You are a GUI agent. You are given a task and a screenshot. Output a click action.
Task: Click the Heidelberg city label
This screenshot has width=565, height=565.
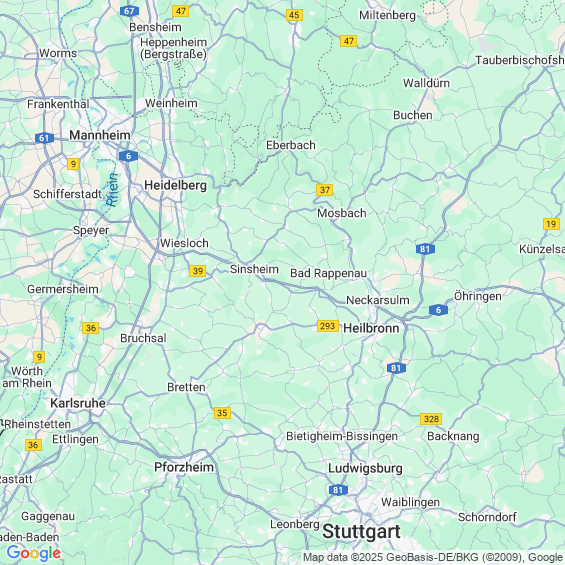tap(175, 185)
